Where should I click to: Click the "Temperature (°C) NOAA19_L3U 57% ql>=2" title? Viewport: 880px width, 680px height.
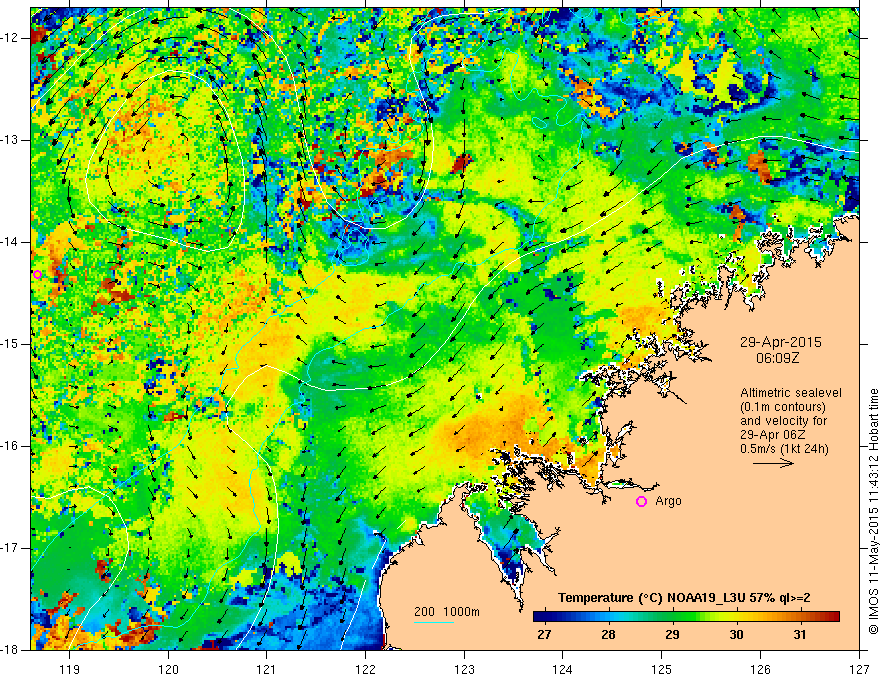[684, 598]
